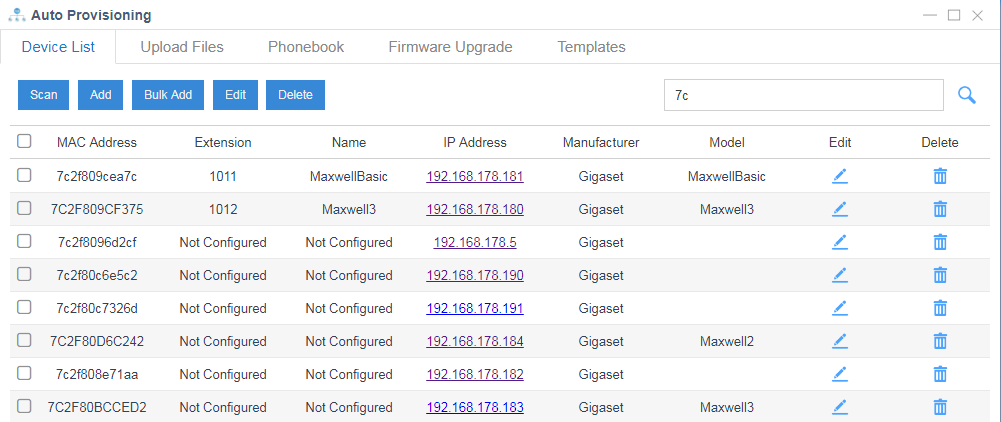Delete device 7c2f808e71aa with trash icon
This screenshot has width=1001, height=422.
[x=940, y=374]
